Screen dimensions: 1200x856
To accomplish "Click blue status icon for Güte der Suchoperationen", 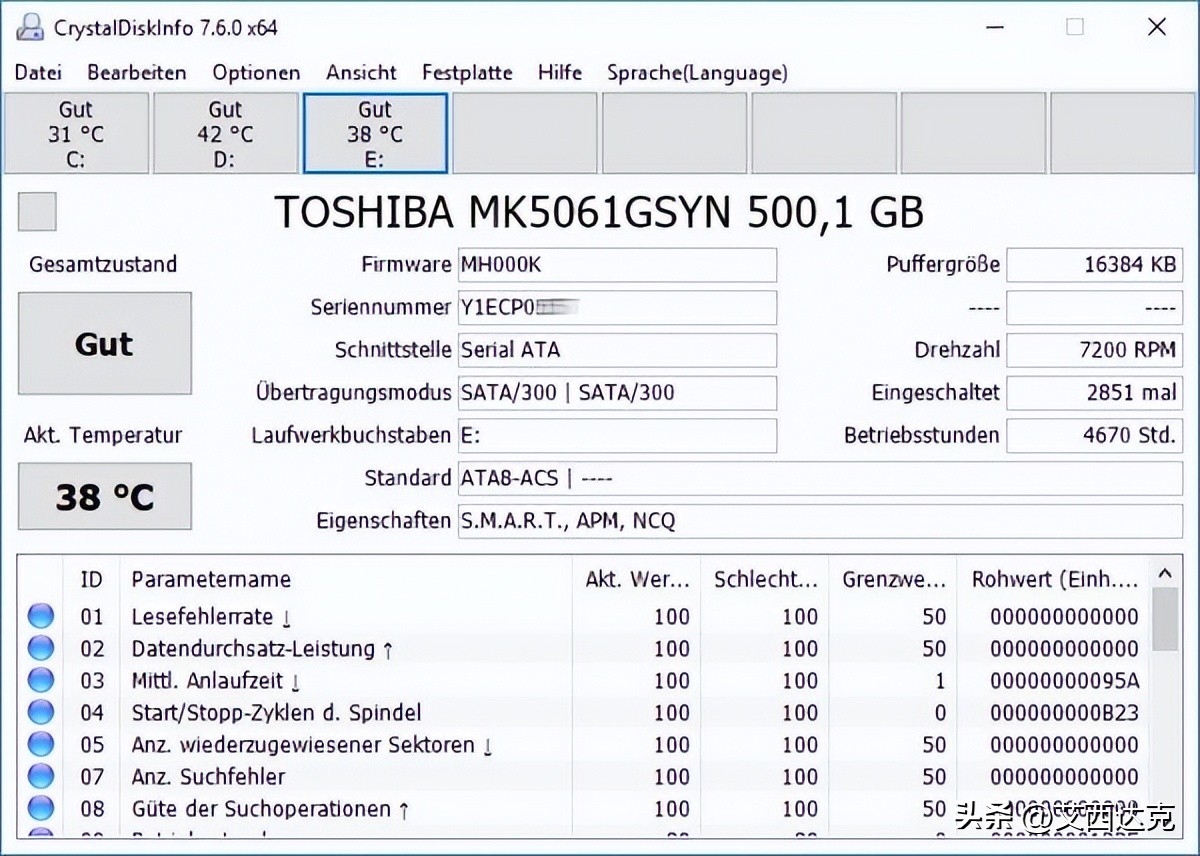I will pos(41,809).
